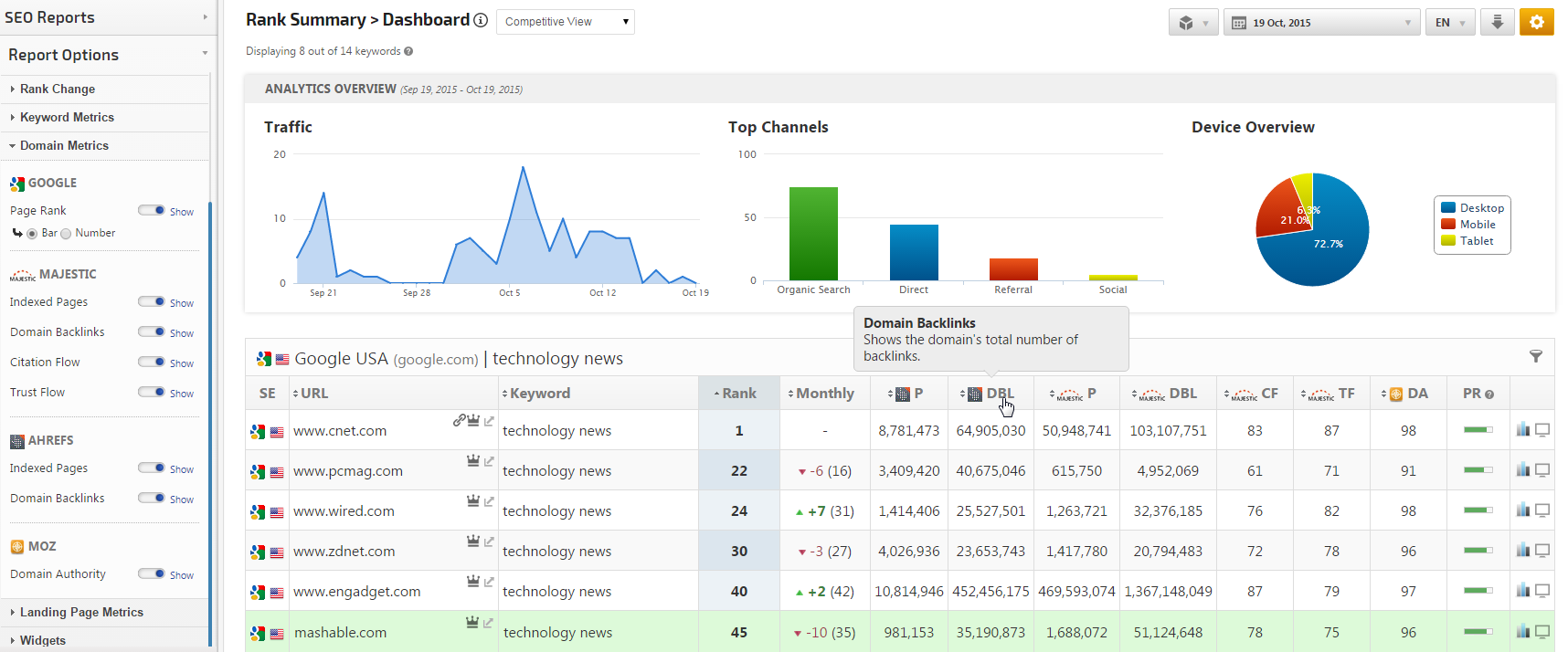
Task: Click the download arrow icon in top toolbar
Action: [x=1497, y=22]
